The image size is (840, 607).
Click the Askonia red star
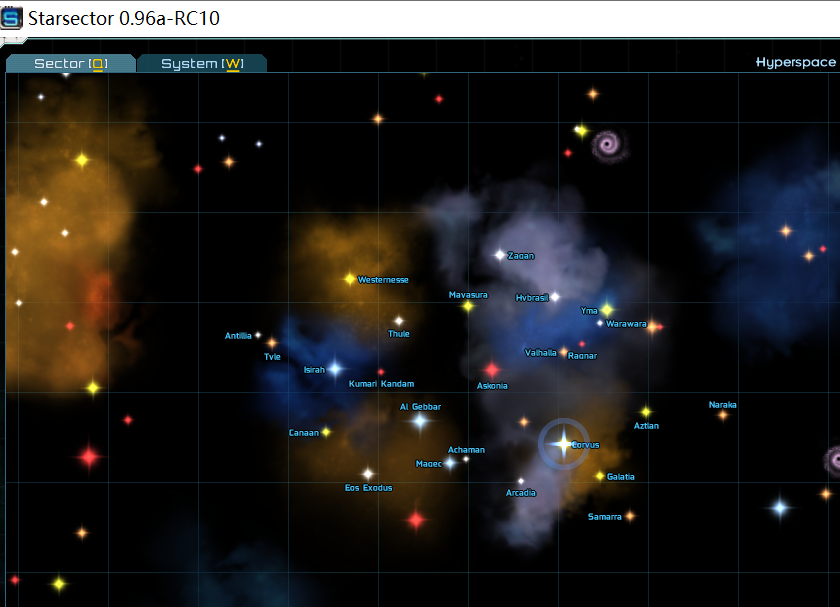click(x=491, y=370)
